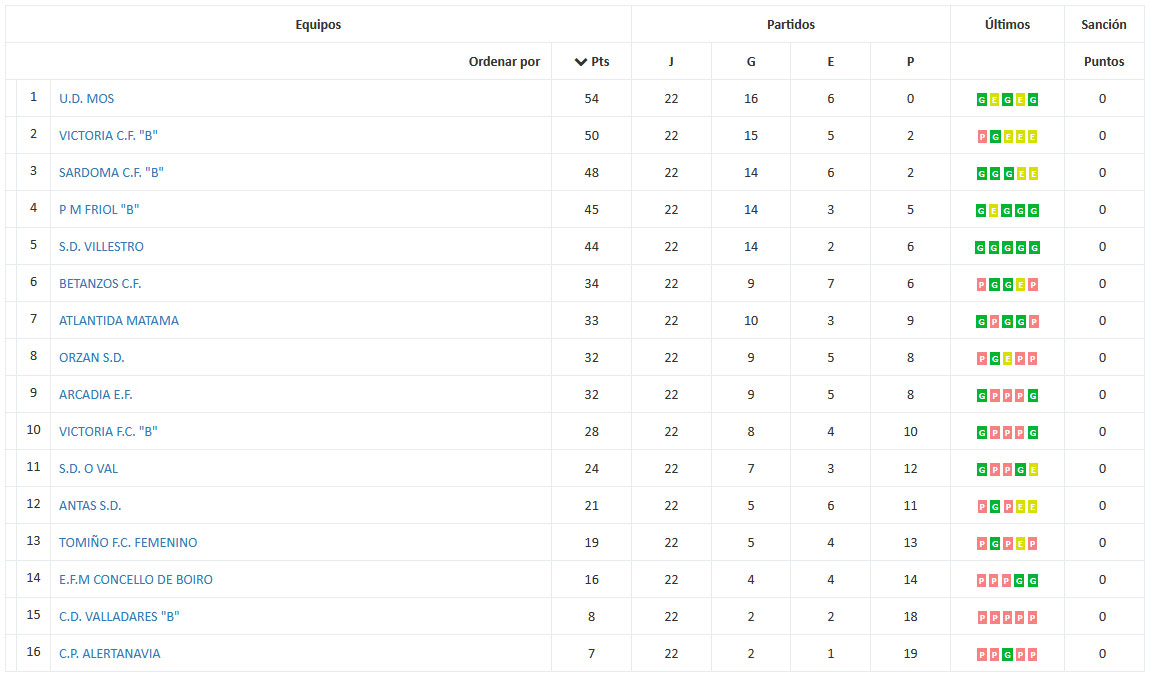Click BETANZOS C.F. team name
1151x676 pixels.
tap(100, 283)
